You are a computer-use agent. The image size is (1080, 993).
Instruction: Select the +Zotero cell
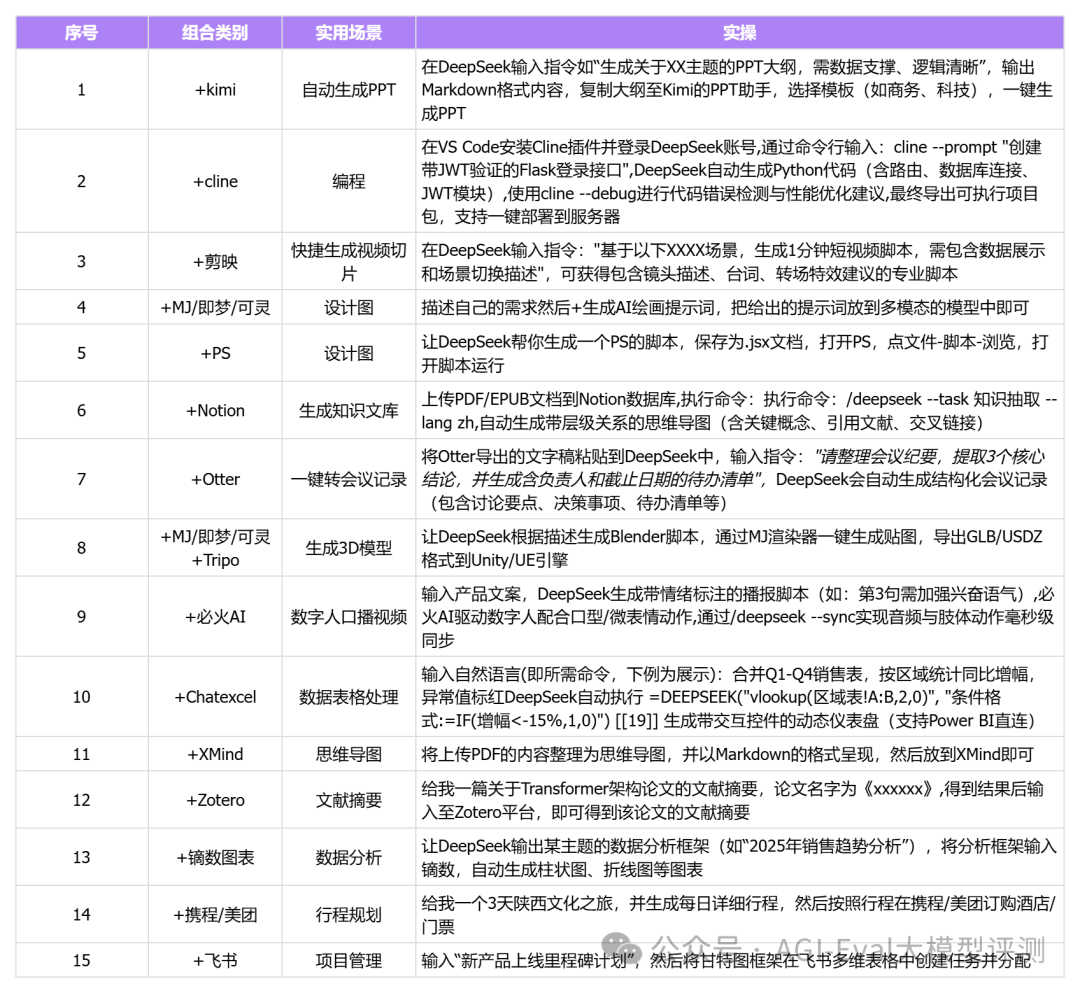pos(215,800)
